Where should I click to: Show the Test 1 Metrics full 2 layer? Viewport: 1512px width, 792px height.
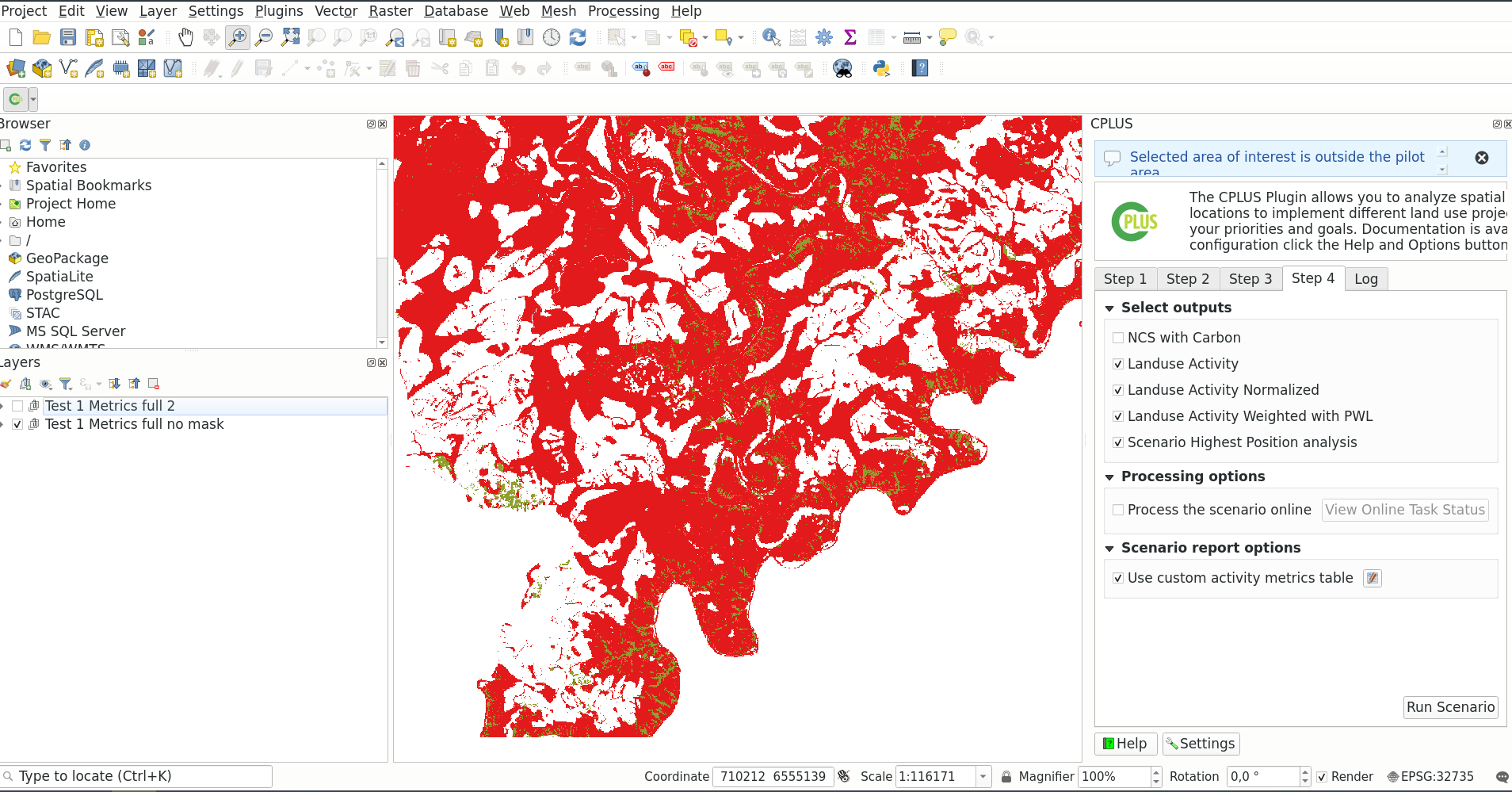[17, 406]
